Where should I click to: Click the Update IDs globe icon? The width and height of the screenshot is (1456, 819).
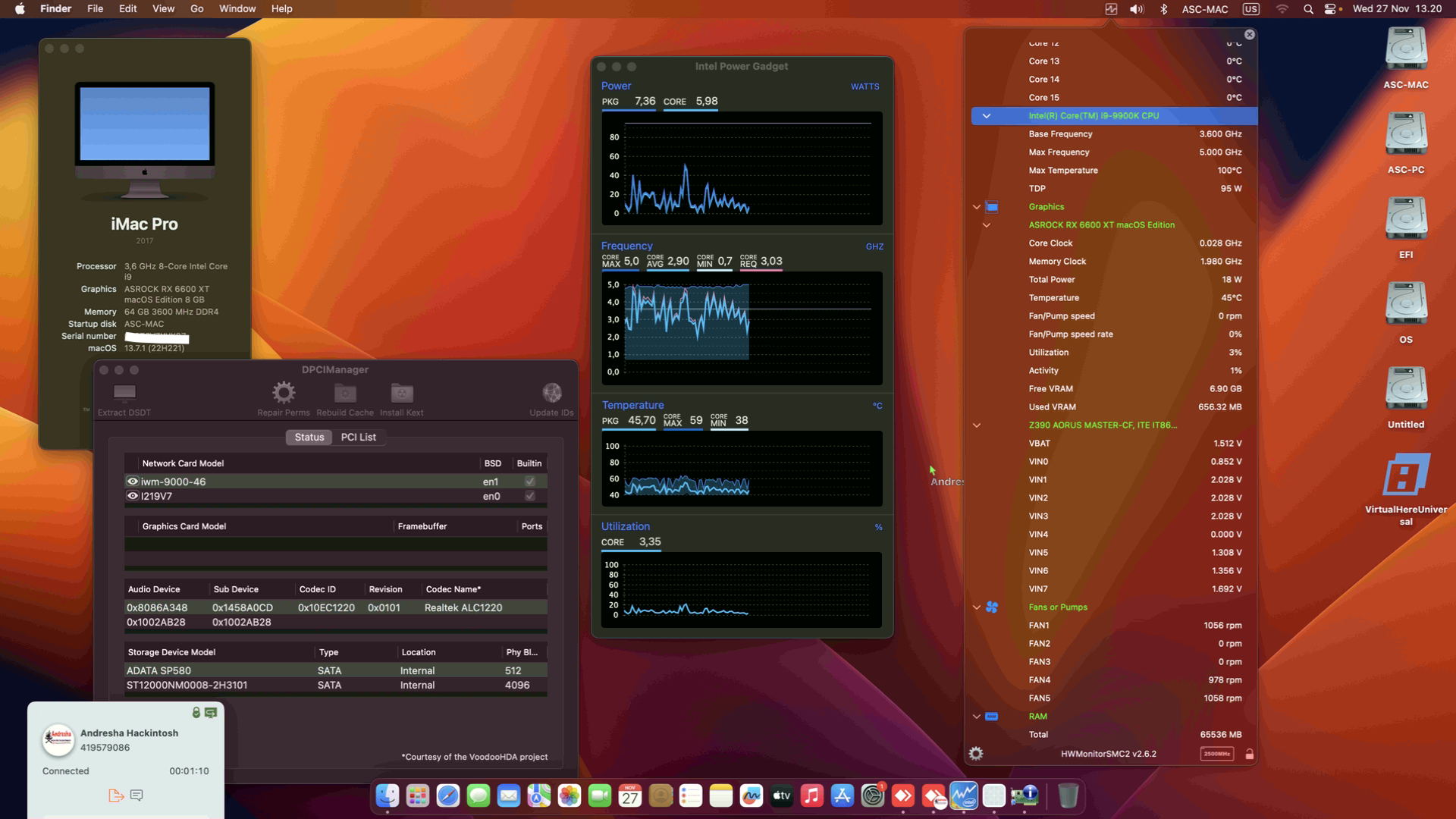(x=551, y=394)
